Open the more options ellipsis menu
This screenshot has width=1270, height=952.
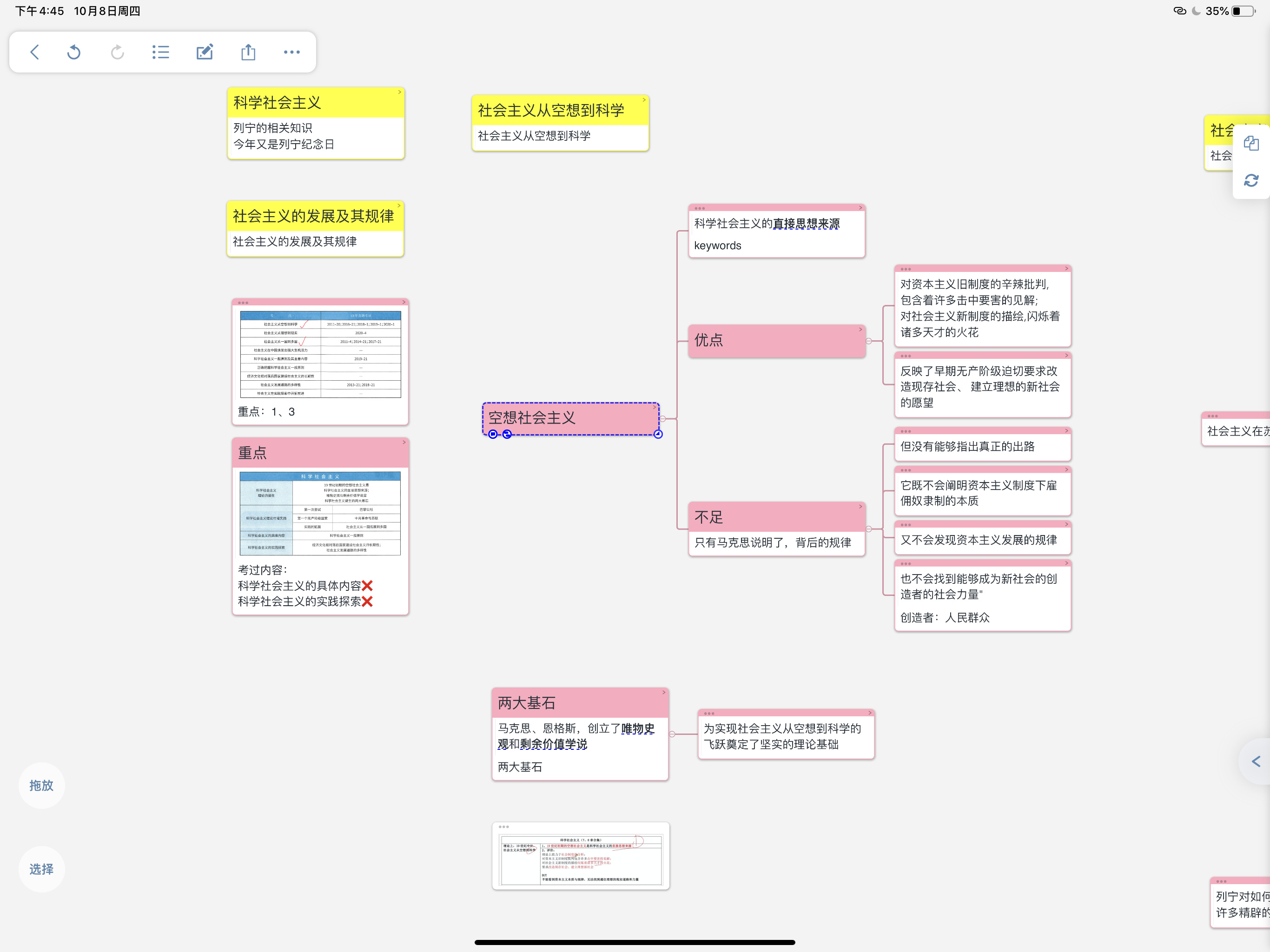coord(291,52)
